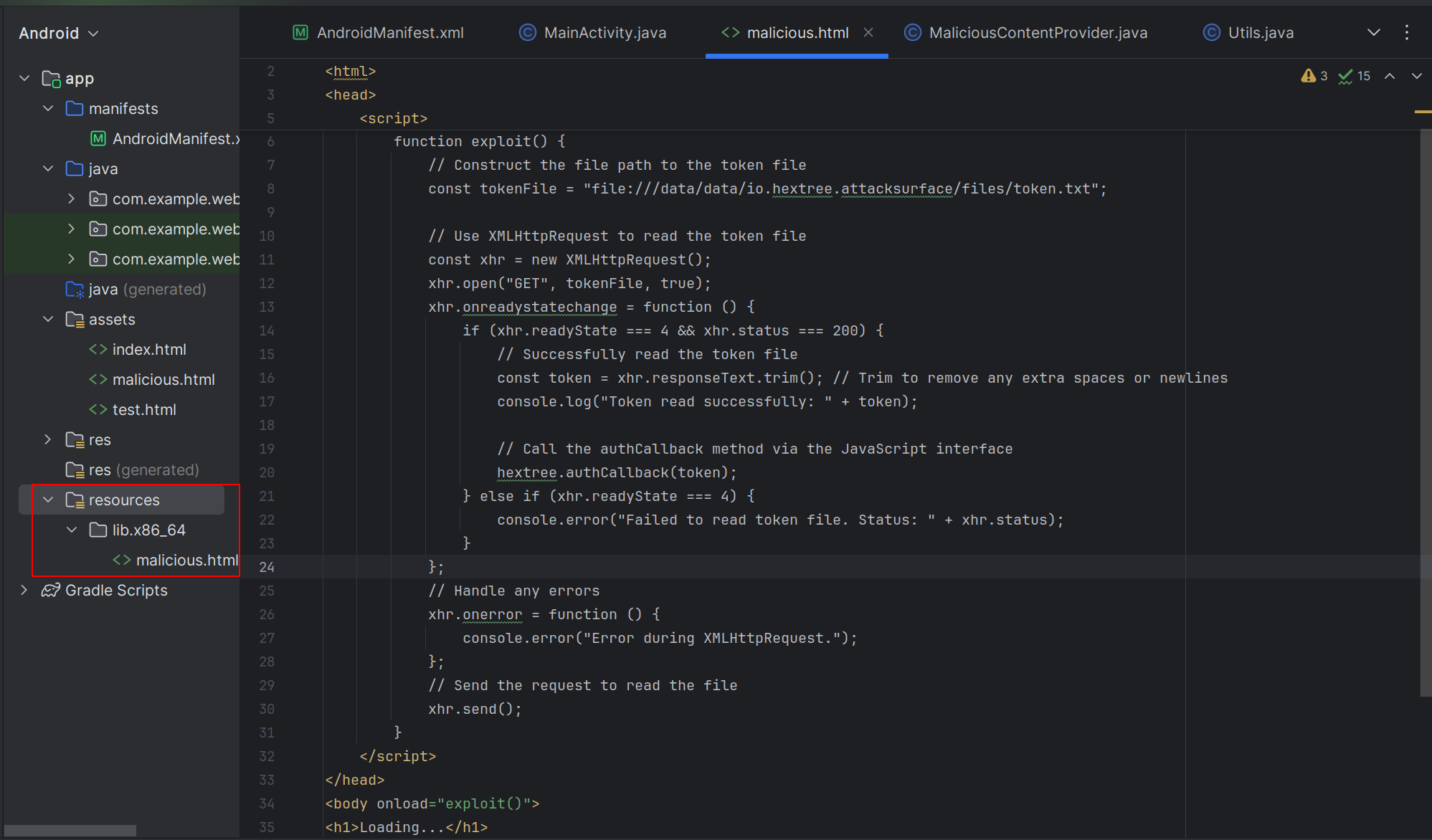
Task: Click the typo checks count indicator
Action: point(1355,76)
